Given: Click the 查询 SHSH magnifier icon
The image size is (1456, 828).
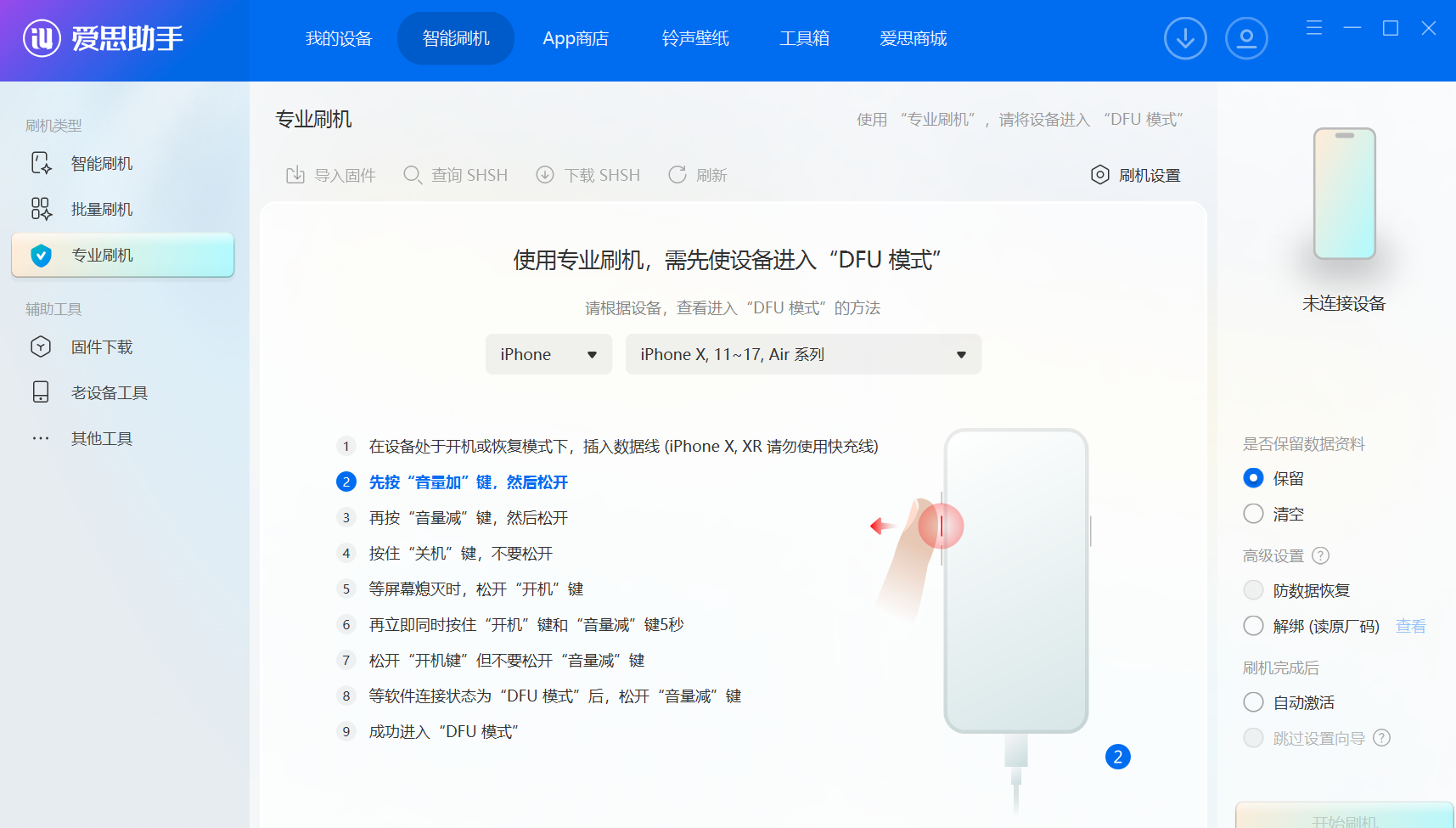Looking at the screenshot, I should (x=413, y=175).
